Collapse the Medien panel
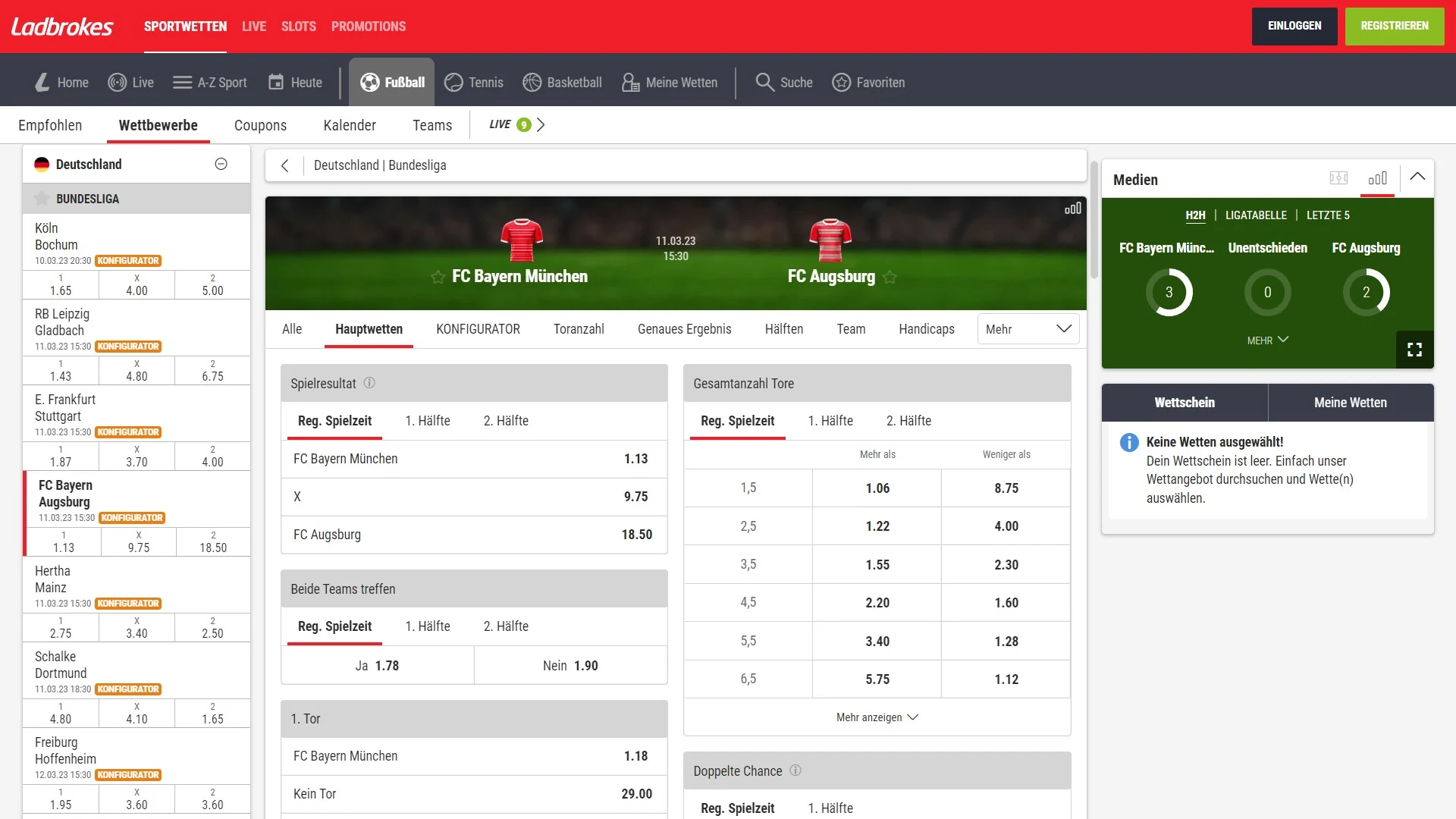1456x819 pixels. 1417,176
